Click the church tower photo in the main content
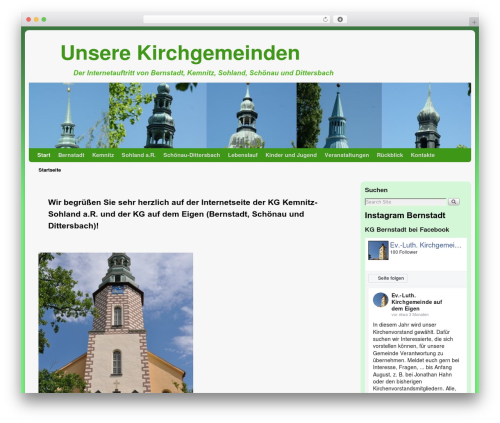The height and width of the screenshot is (423, 500). pos(116,323)
